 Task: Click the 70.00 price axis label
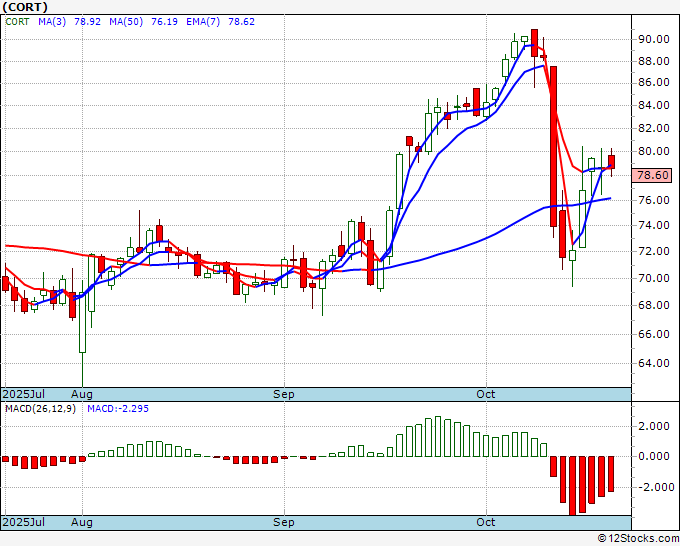pos(654,278)
